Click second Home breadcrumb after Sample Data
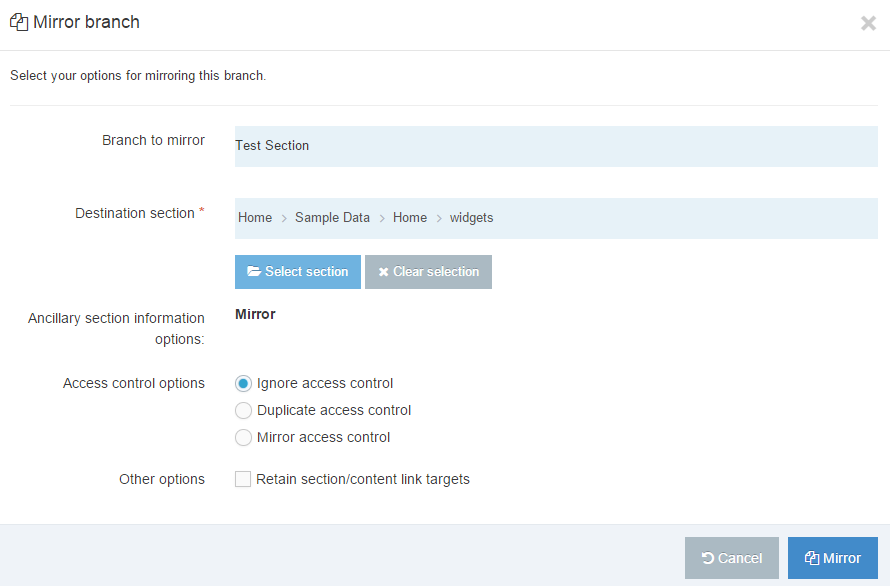This screenshot has width=890, height=586. [x=410, y=218]
